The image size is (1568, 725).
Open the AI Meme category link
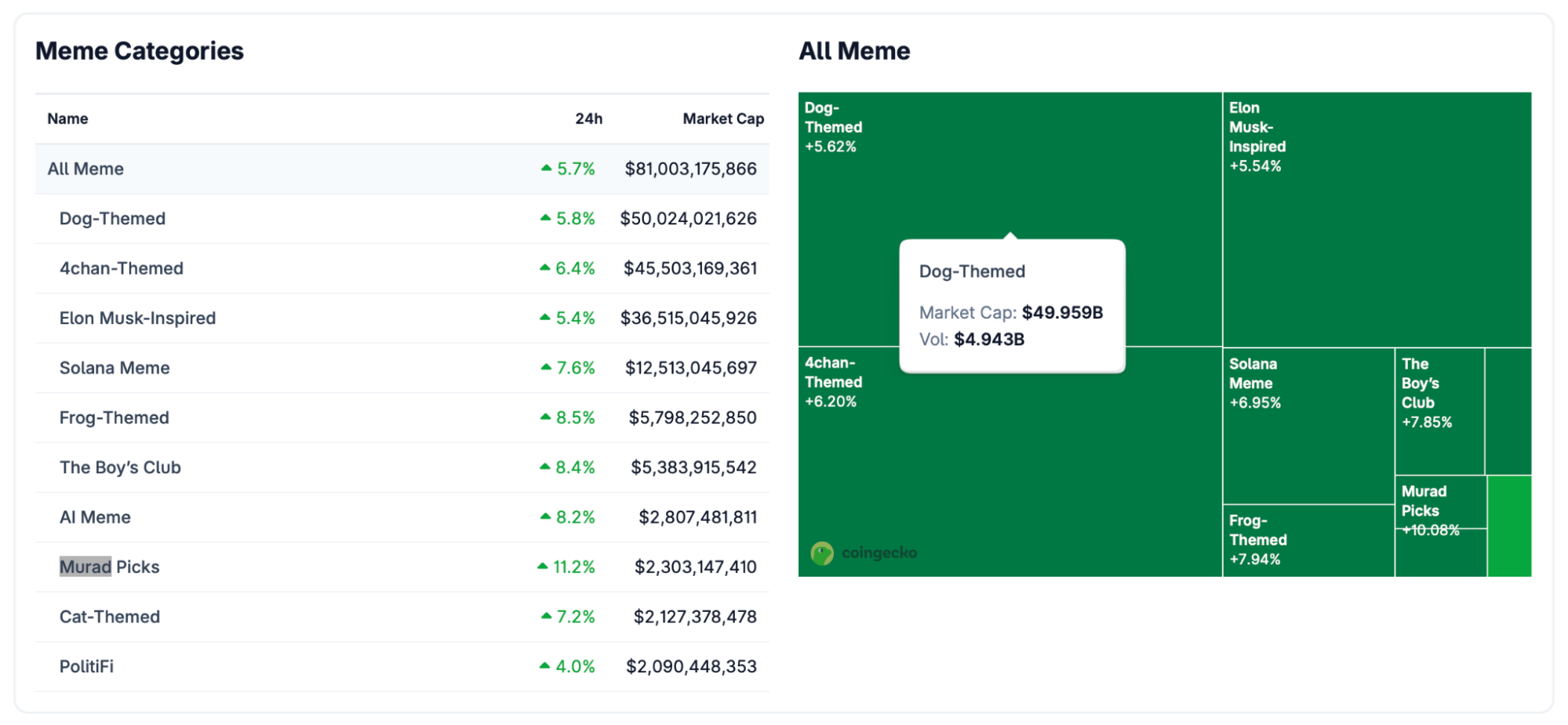click(x=95, y=518)
